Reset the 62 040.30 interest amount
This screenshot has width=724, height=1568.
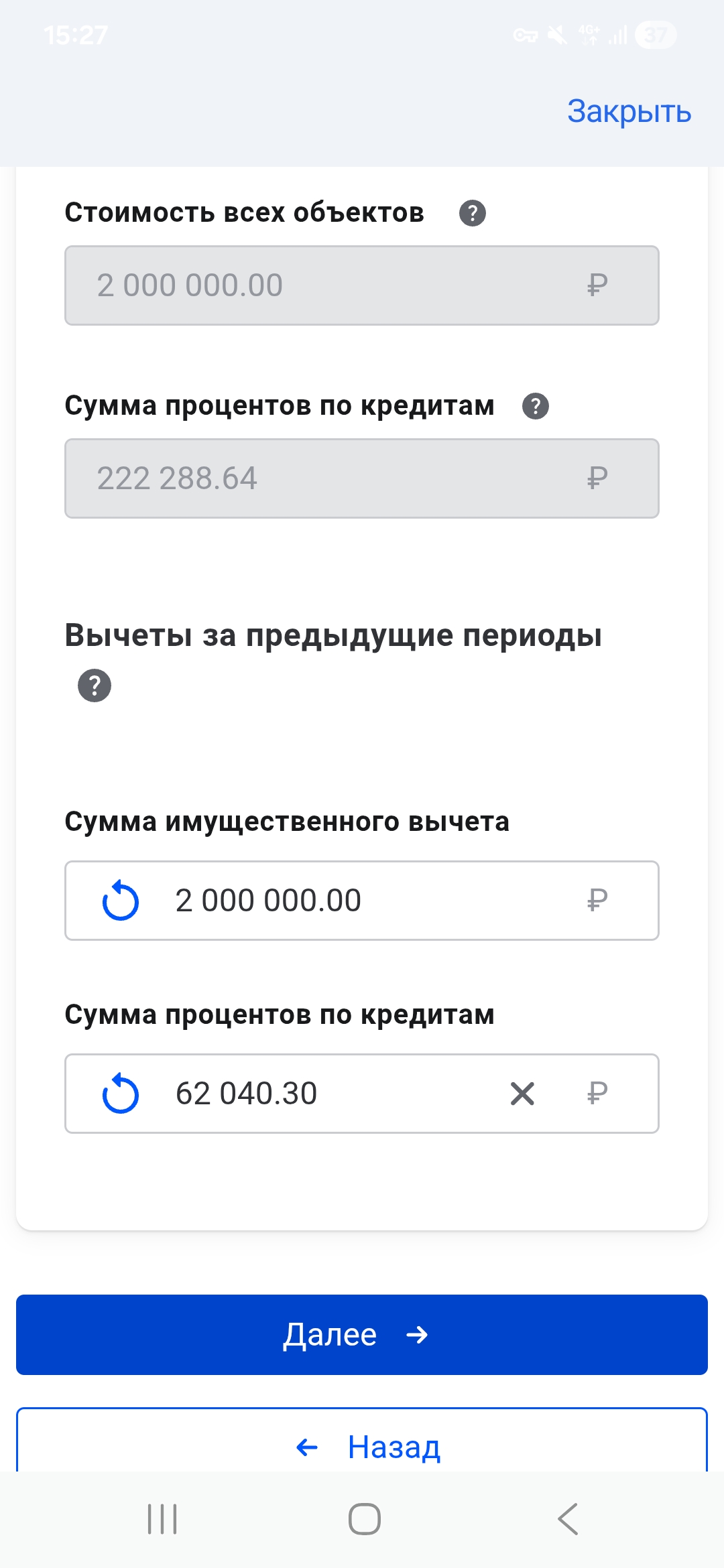[x=121, y=1094]
